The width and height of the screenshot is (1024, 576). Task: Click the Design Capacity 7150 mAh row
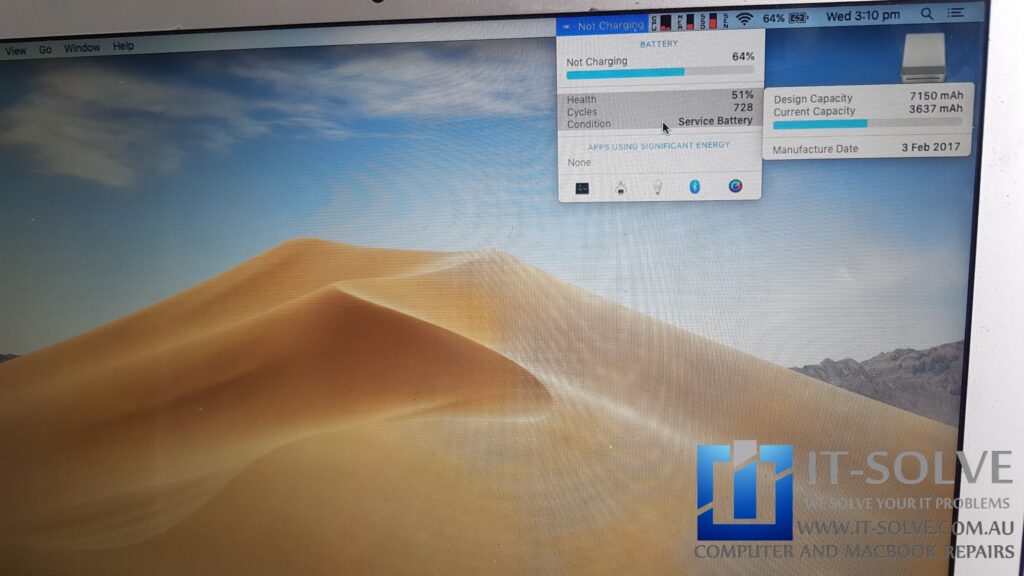[x=868, y=97]
